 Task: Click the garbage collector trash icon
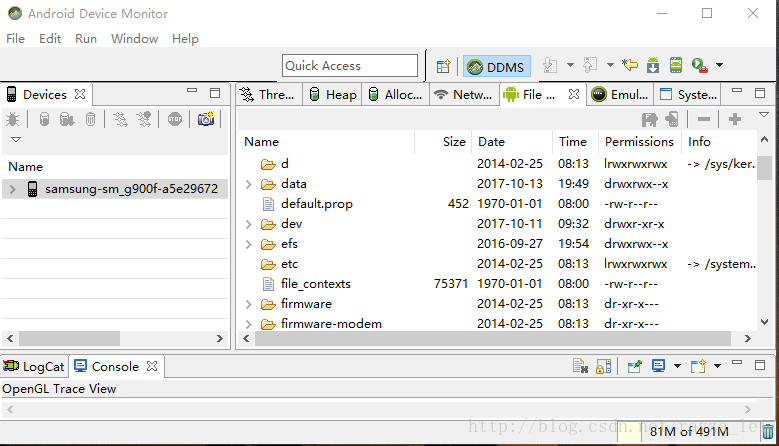tap(768, 431)
